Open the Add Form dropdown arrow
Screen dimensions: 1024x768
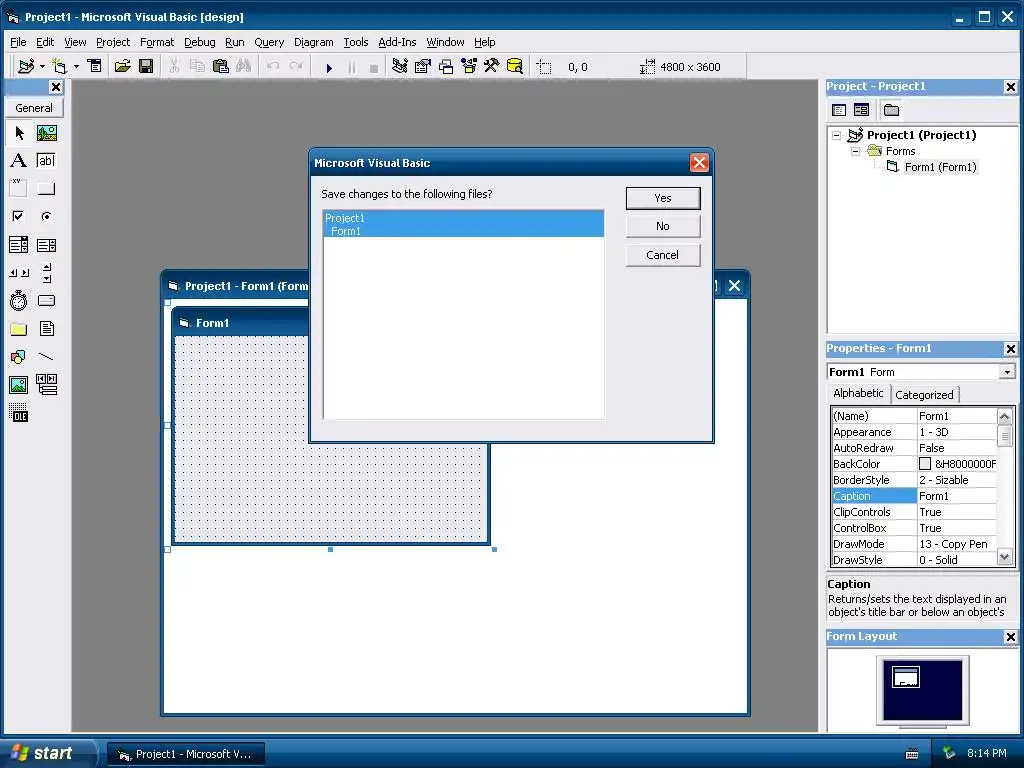coord(76,67)
